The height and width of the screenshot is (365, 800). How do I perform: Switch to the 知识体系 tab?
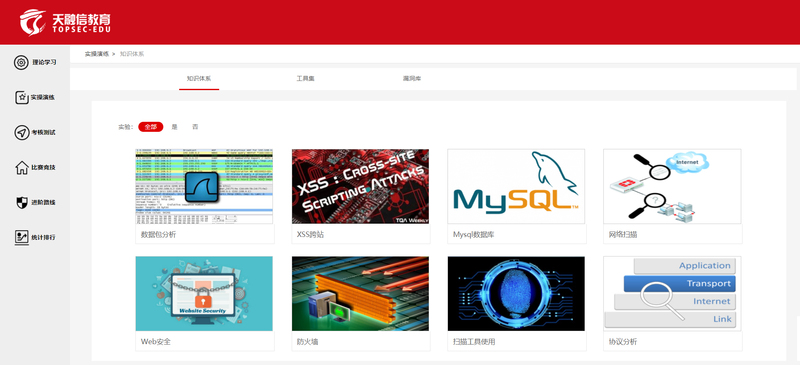point(199,79)
